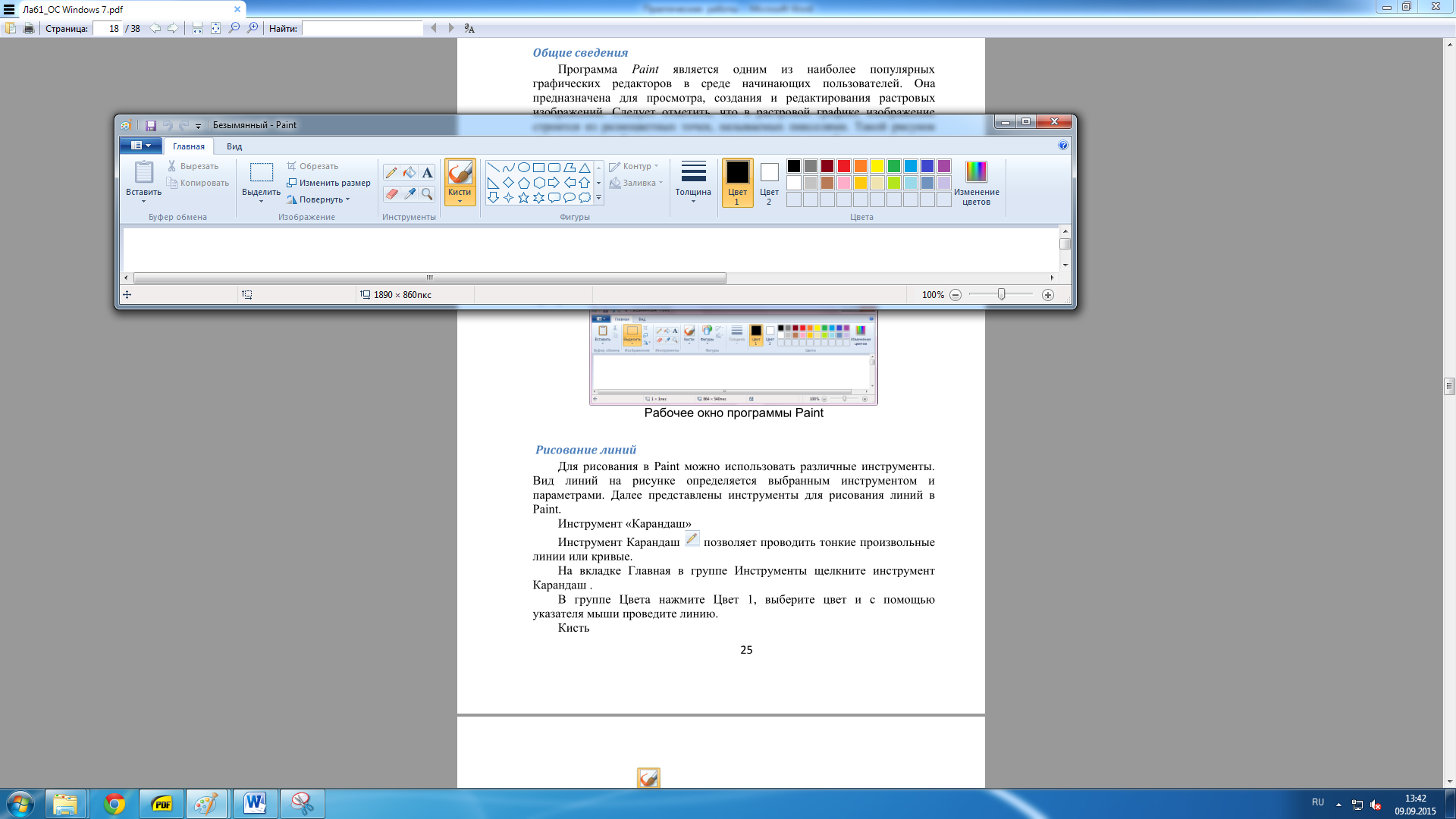Click the Paint zoom slider handle

click(x=1002, y=294)
